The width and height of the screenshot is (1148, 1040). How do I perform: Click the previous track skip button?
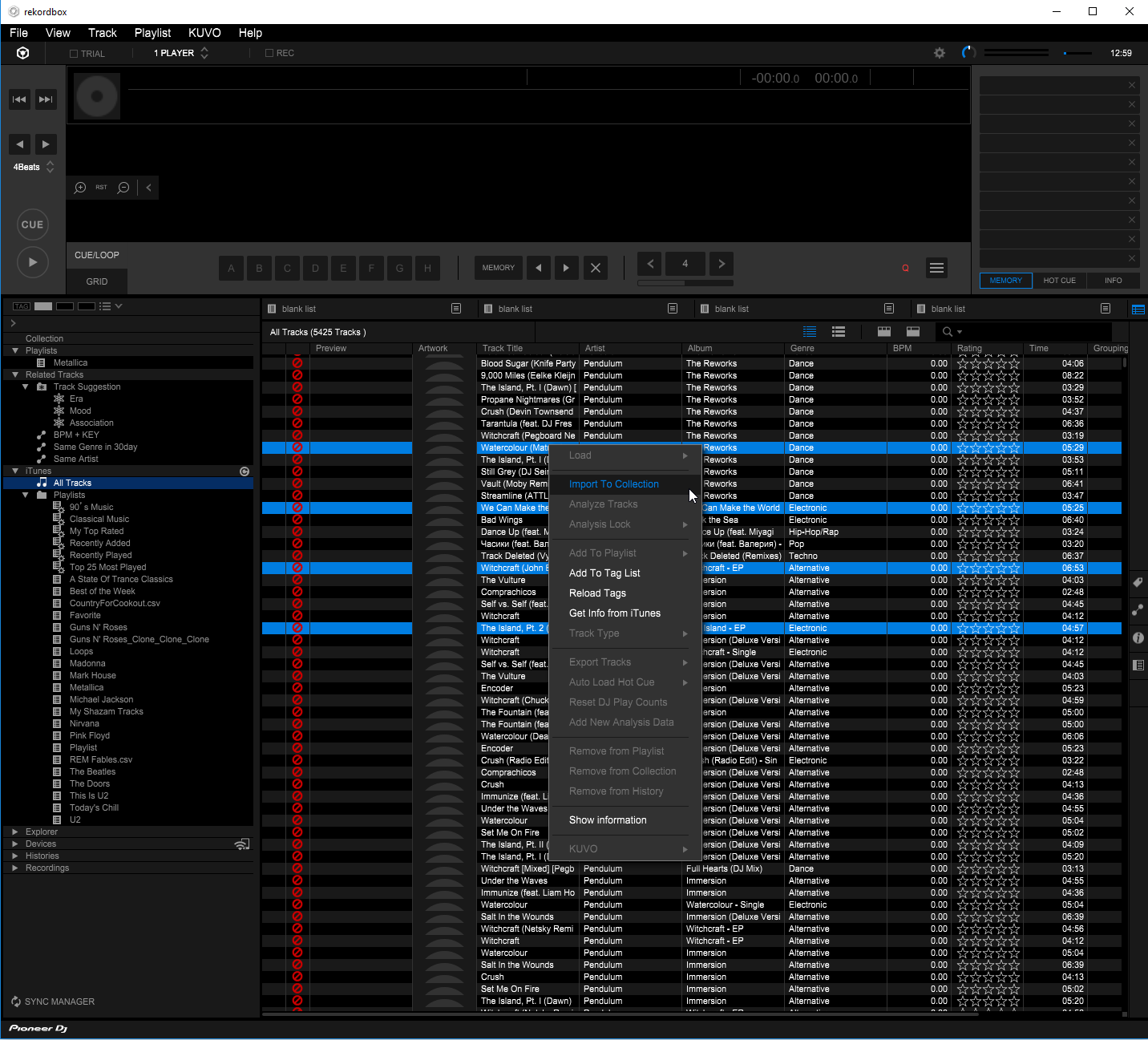(19, 99)
